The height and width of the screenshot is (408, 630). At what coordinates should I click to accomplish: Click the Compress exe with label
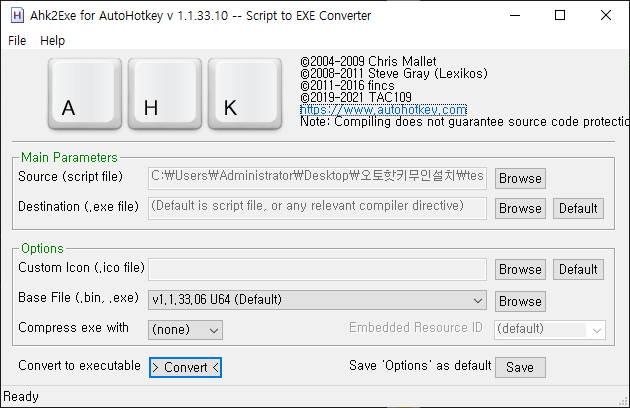coord(73,328)
